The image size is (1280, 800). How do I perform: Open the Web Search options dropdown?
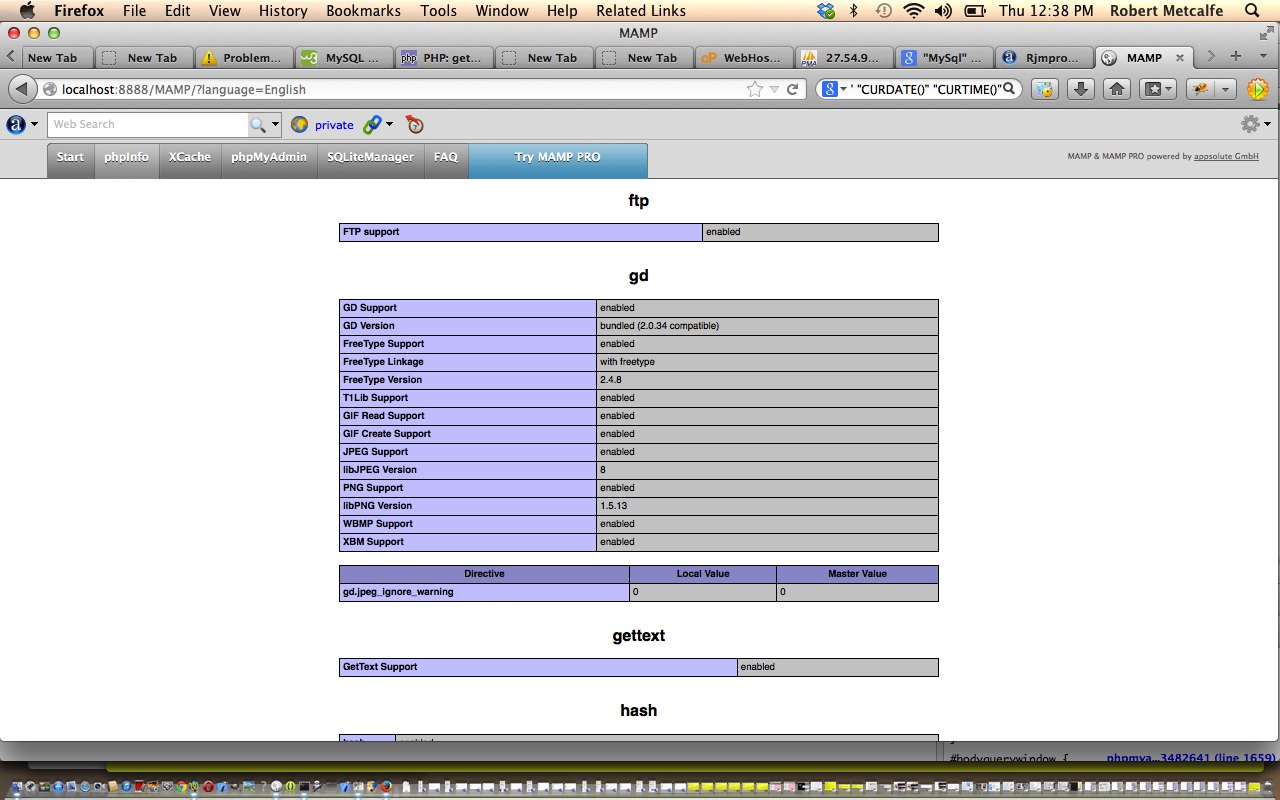click(x=276, y=124)
